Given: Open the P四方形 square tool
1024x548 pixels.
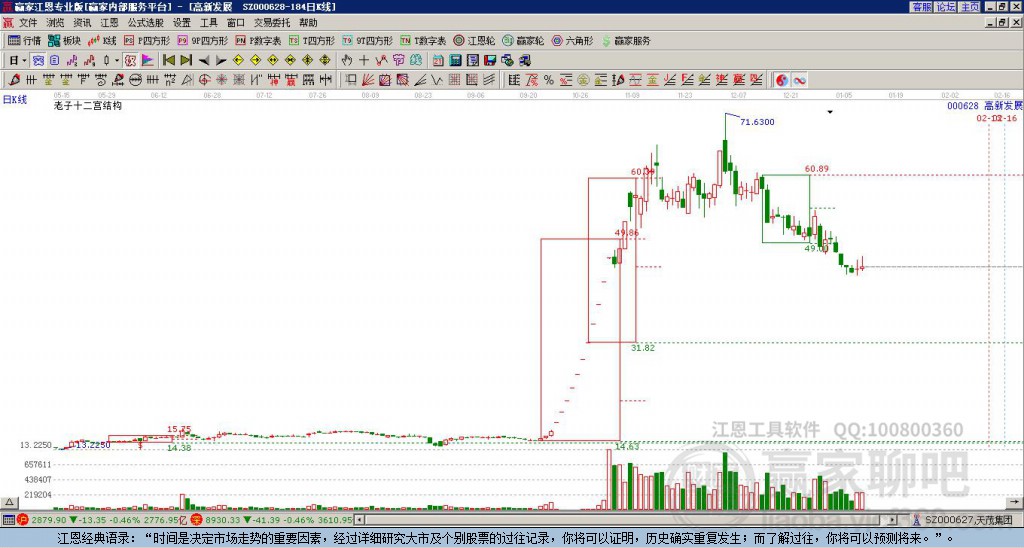Looking at the screenshot, I should (147, 40).
